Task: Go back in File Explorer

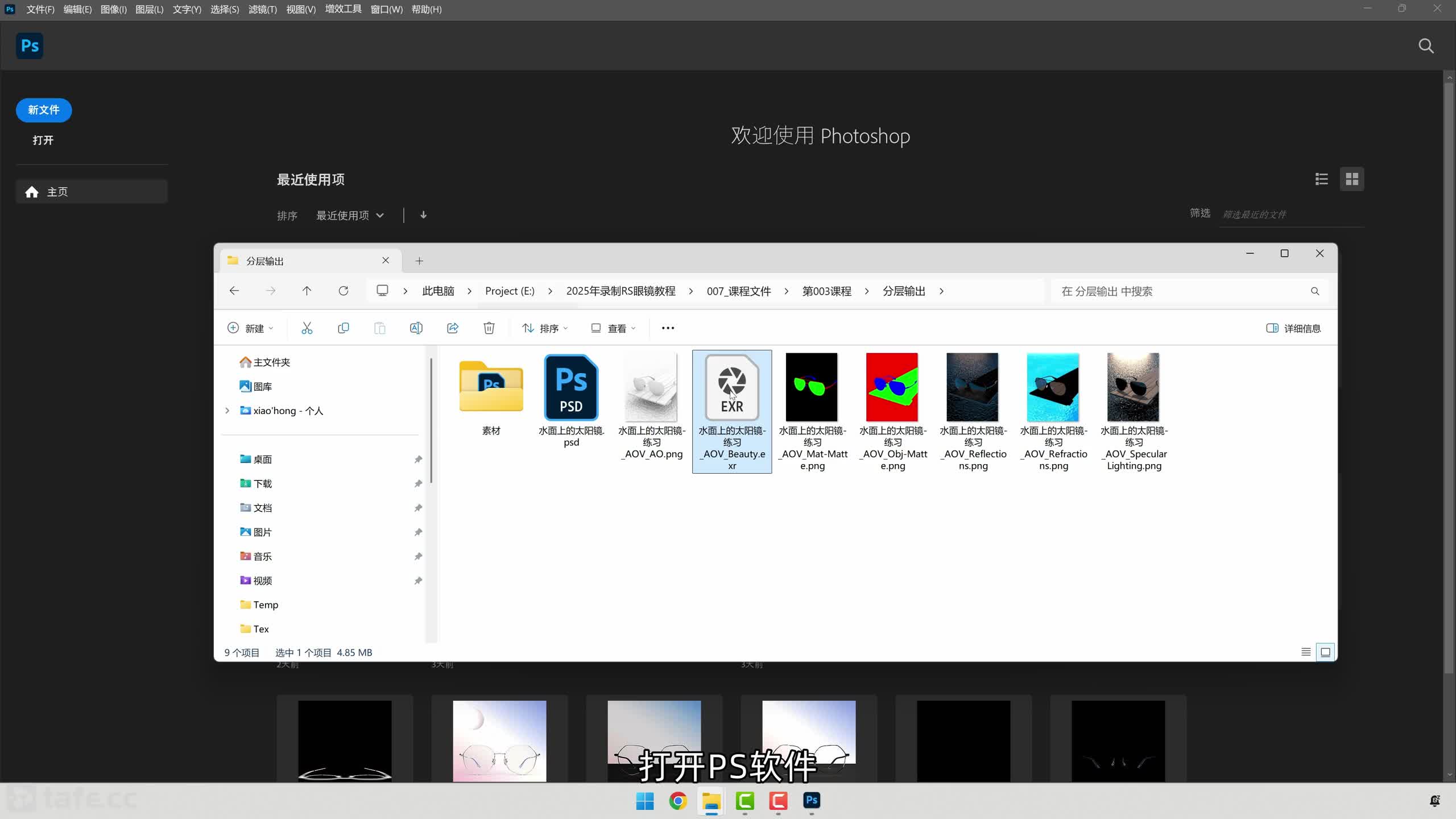Action: click(x=234, y=291)
